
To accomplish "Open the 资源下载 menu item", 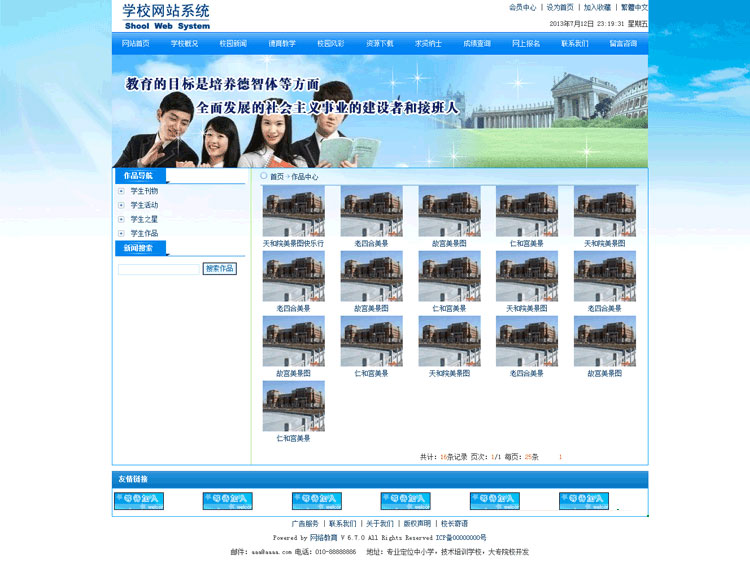I will click(x=379, y=44).
